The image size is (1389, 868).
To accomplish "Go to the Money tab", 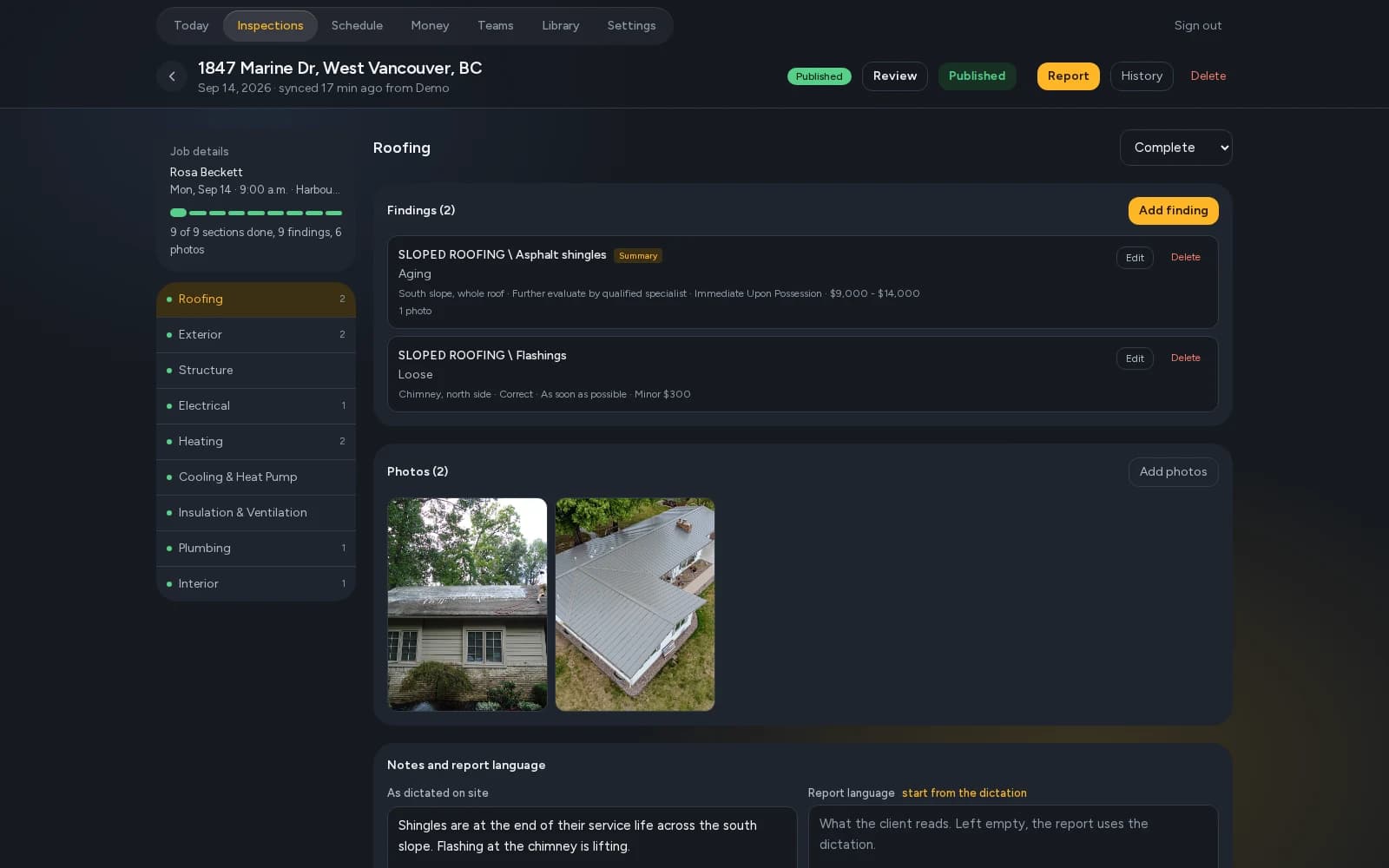I will (x=430, y=26).
